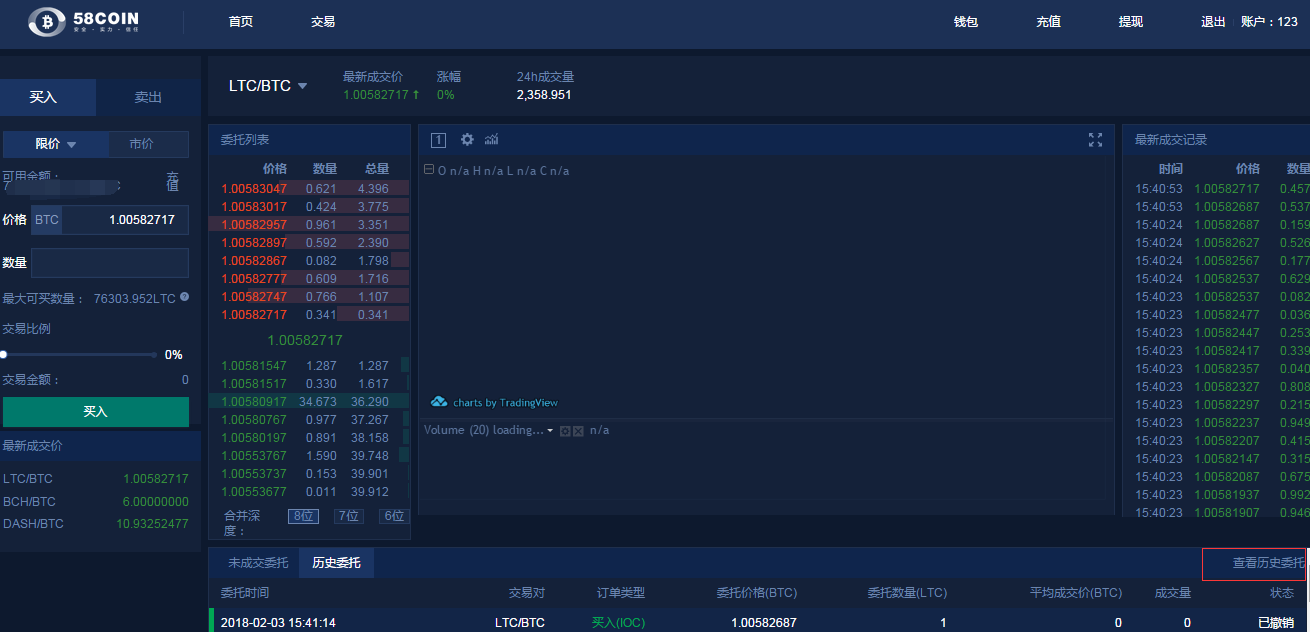The height and width of the screenshot is (632, 1310).
Task: Open the 未成交委托 tab
Action: click(258, 563)
